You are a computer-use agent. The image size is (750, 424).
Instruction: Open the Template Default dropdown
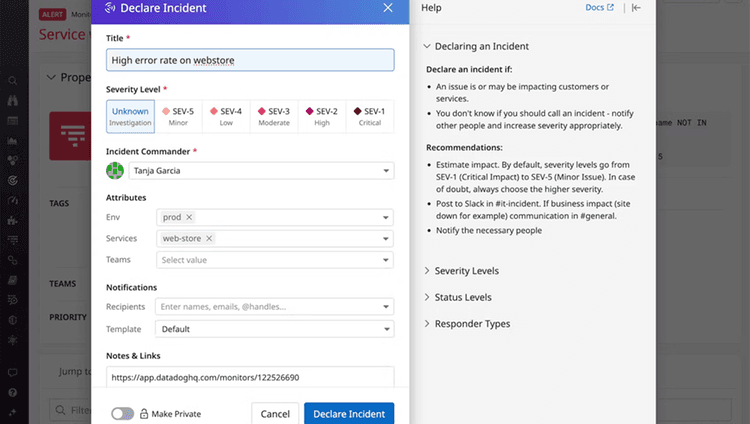pos(275,329)
